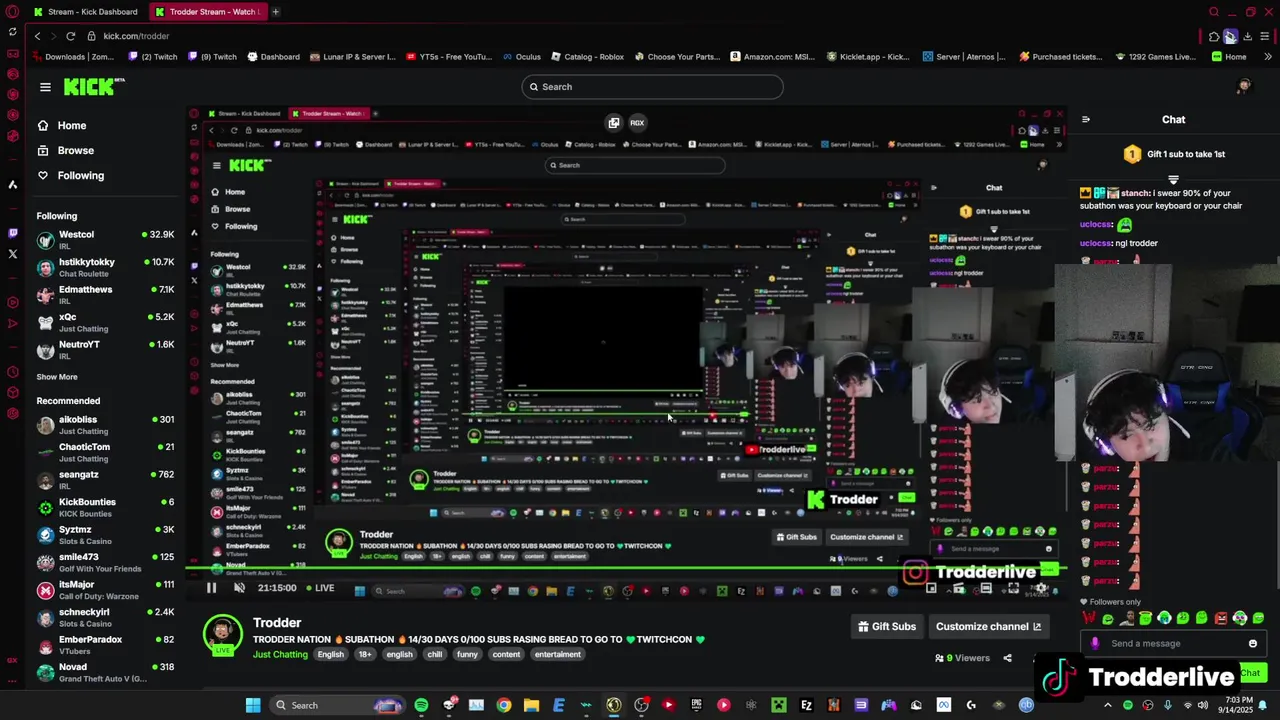The width and height of the screenshot is (1280, 720).
Task: Open the Dashboard bookmark
Action: coord(273,57)
